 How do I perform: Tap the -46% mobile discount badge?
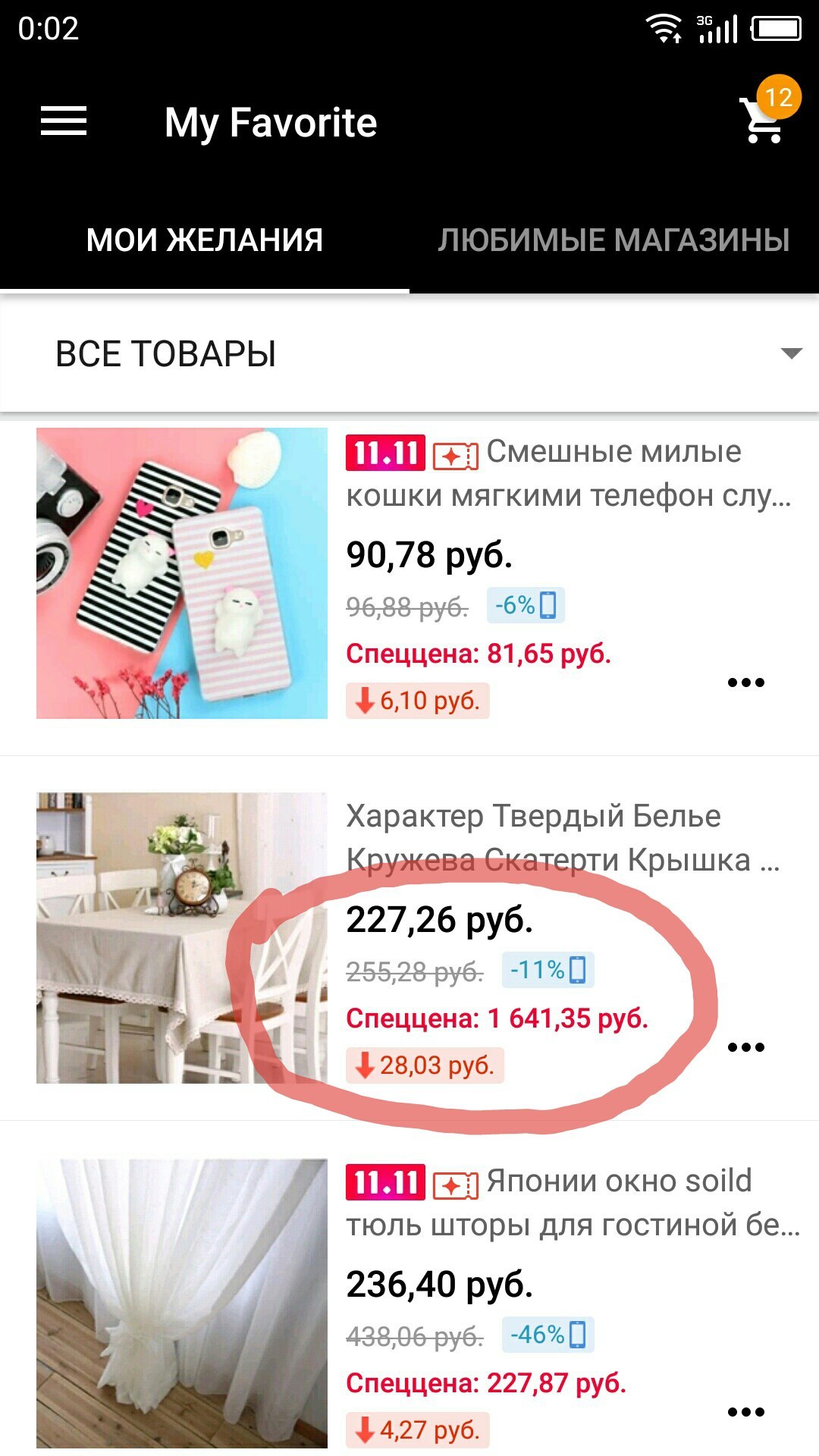[x=548, y=1335]
